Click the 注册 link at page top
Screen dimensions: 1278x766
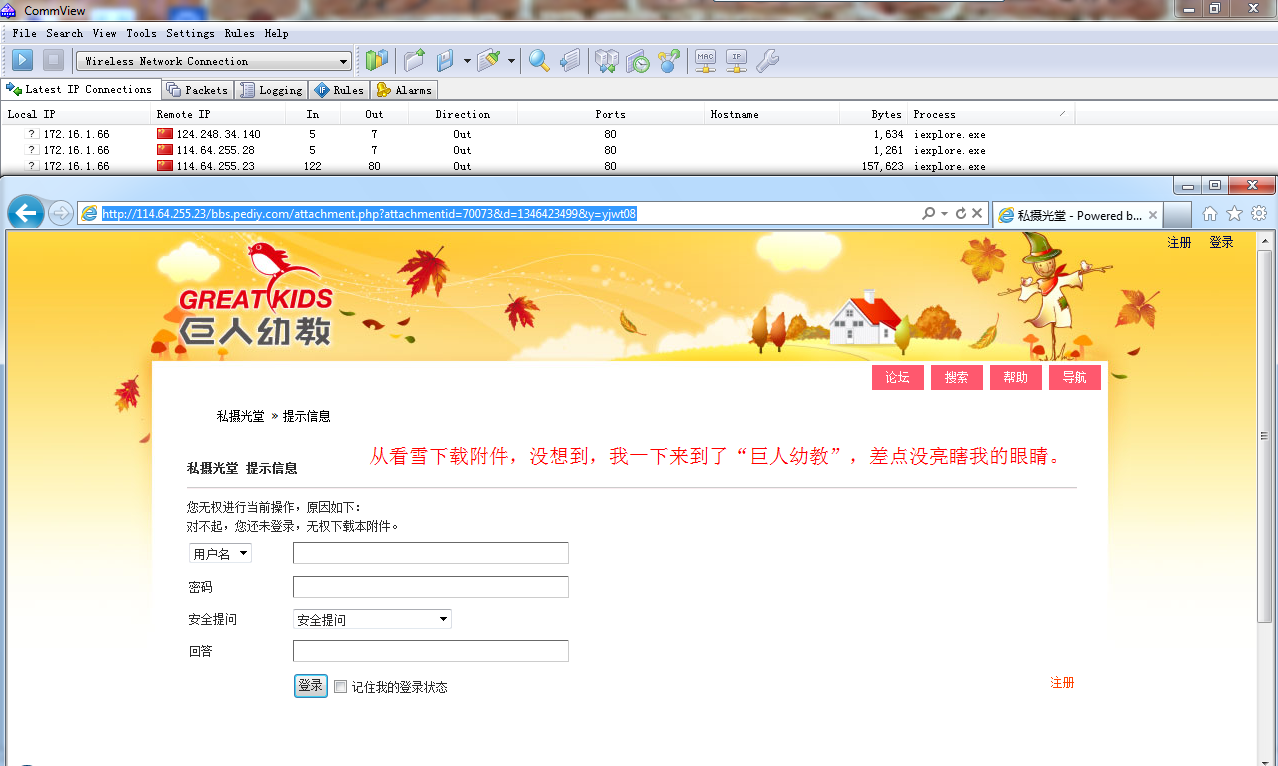(1179, 242)
